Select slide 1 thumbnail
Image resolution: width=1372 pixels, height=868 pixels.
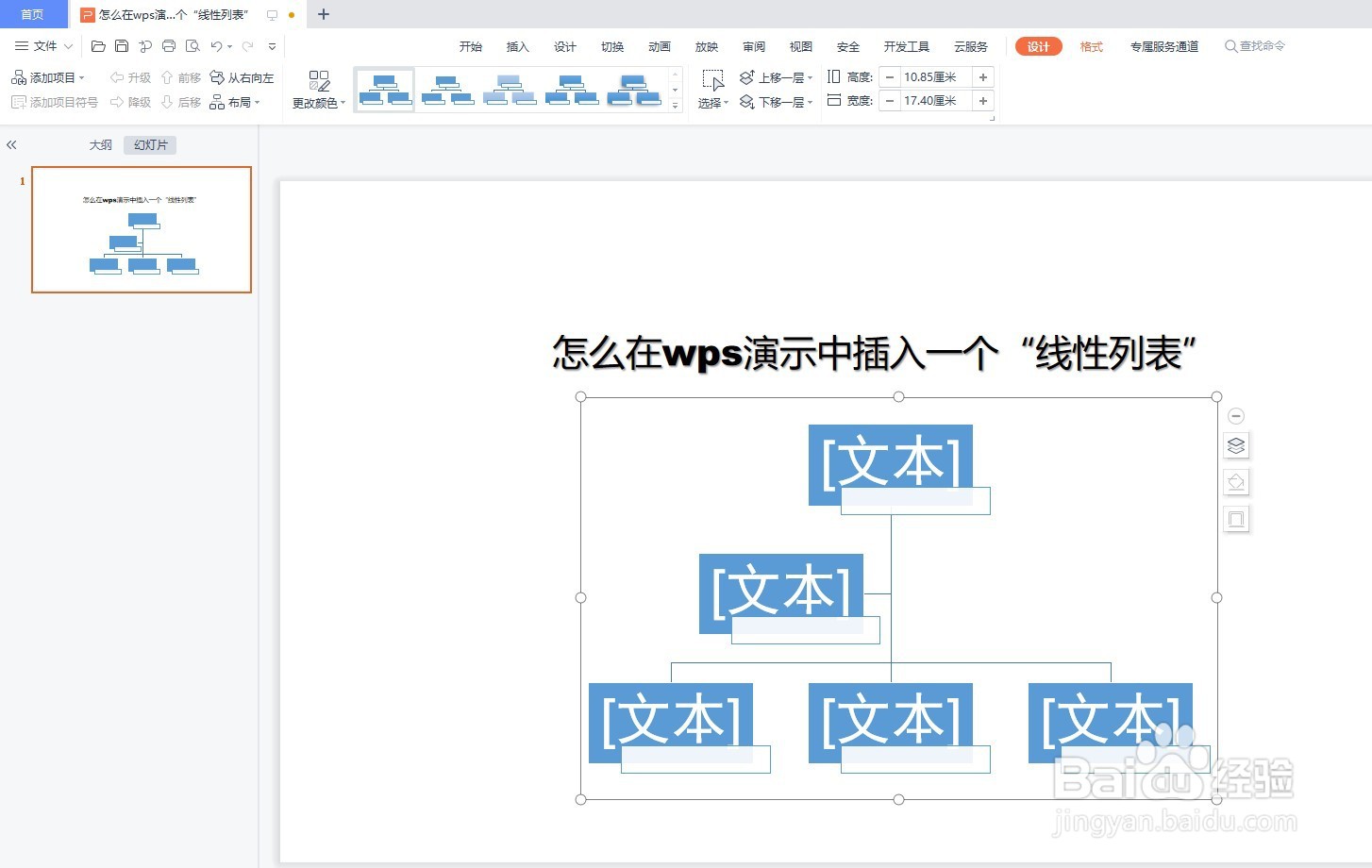142,229
